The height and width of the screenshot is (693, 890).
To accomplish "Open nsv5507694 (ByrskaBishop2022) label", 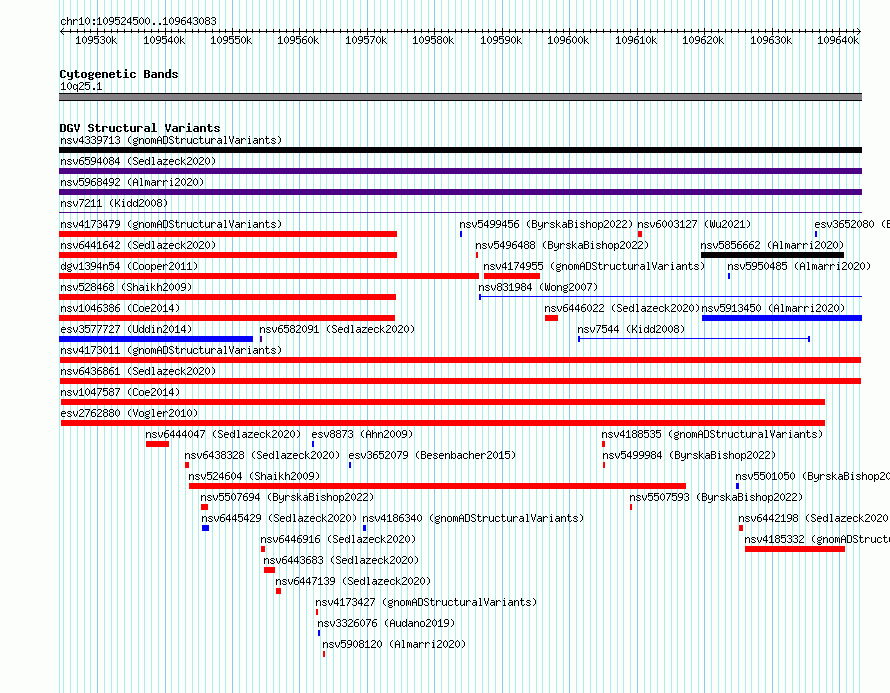I will (x=287, y=497).
